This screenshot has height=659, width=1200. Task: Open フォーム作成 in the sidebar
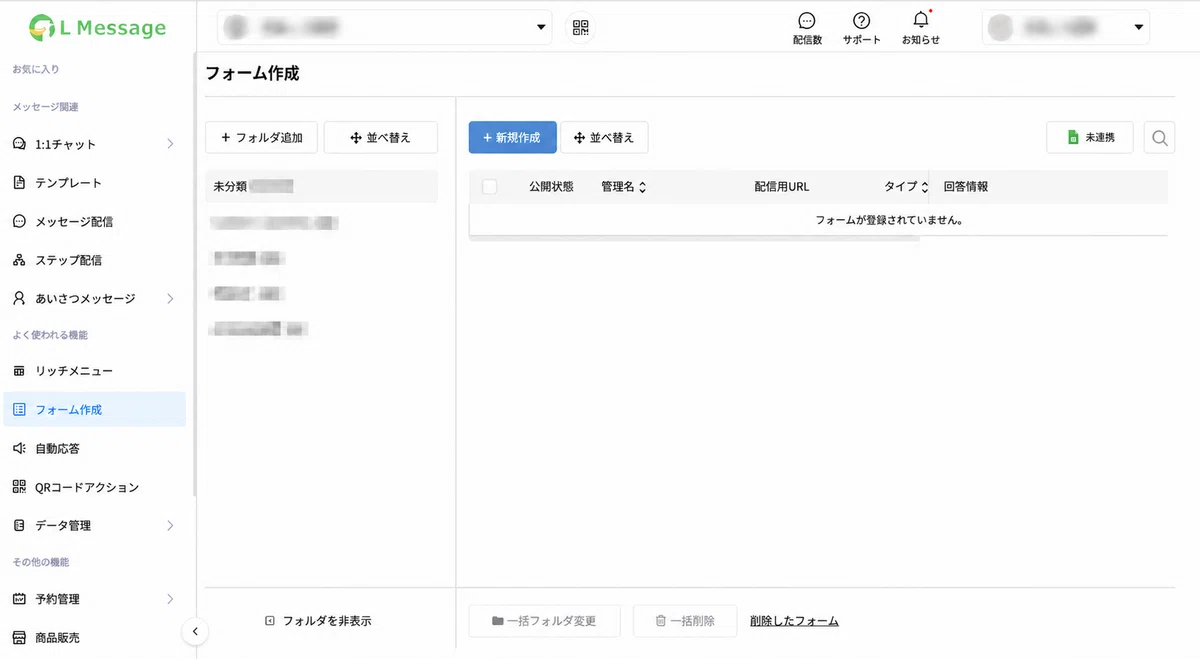click(93, 409)
